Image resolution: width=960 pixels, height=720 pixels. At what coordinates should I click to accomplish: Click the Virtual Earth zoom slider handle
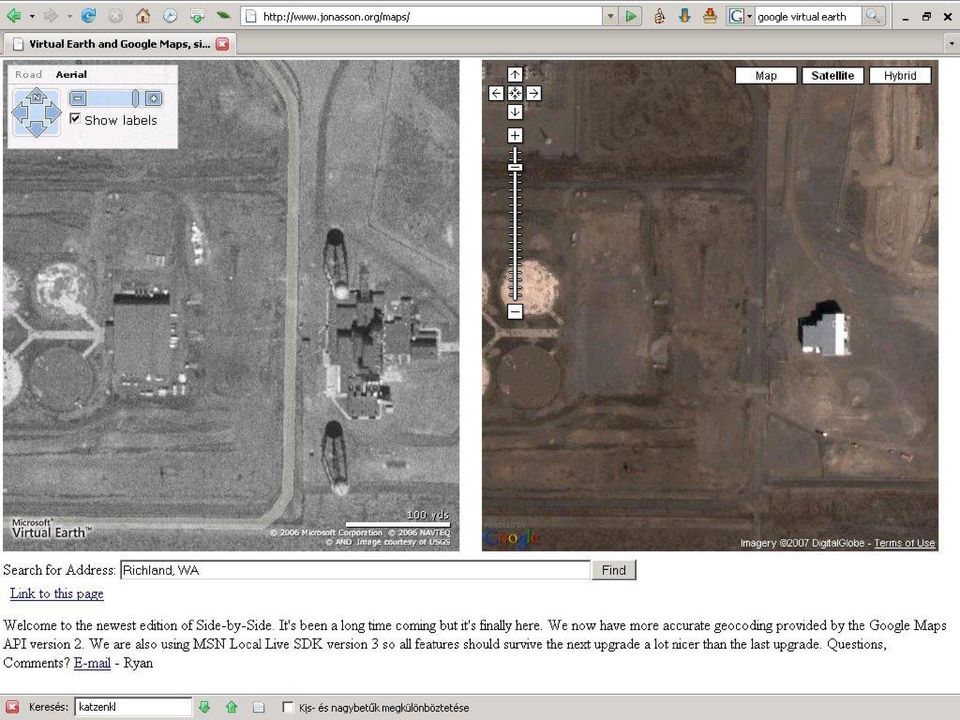(135, 98)
